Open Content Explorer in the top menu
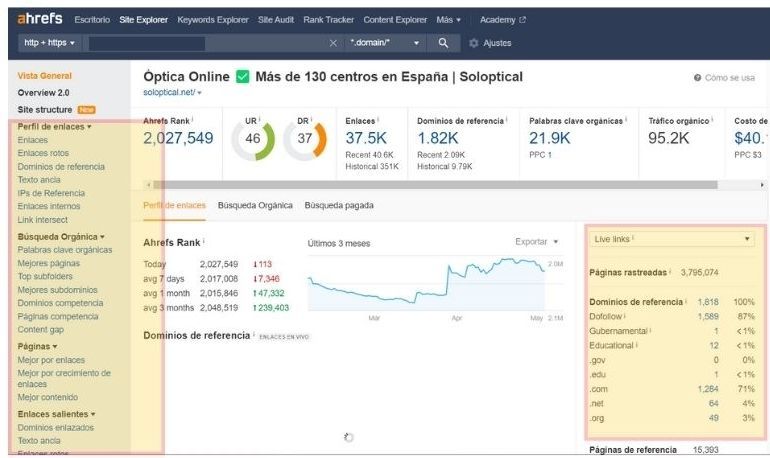770x458 pixels. tap(395, 20)
